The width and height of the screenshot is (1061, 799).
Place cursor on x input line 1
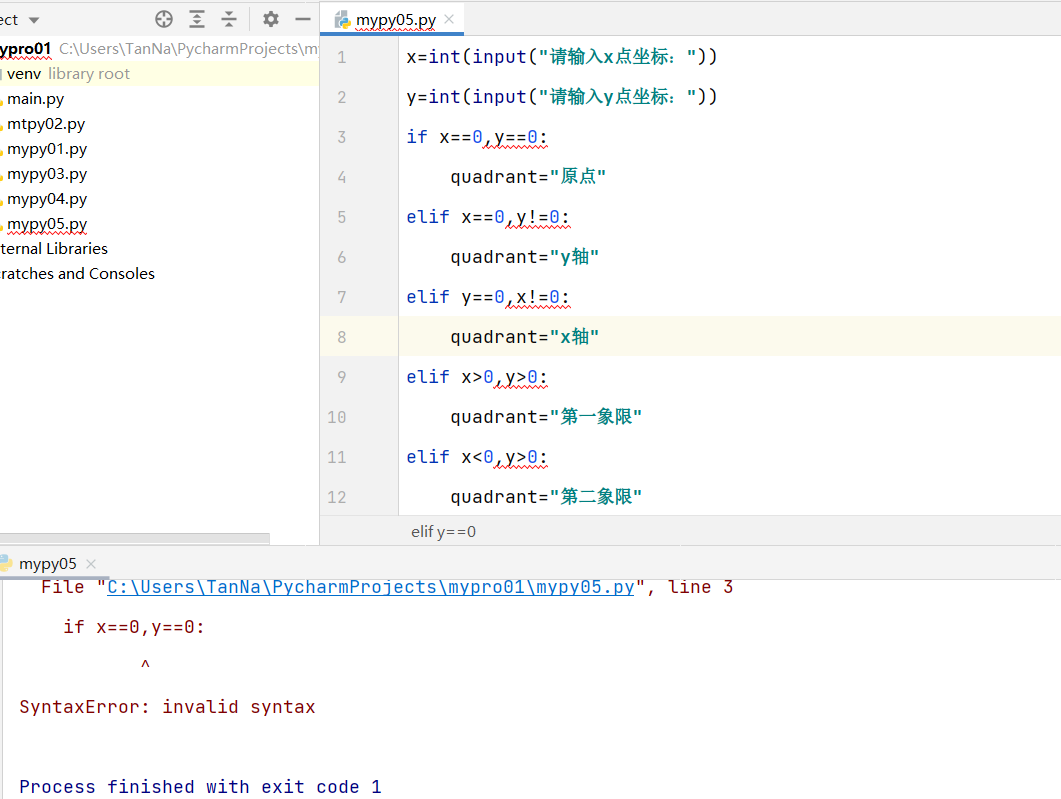point(562,57)
